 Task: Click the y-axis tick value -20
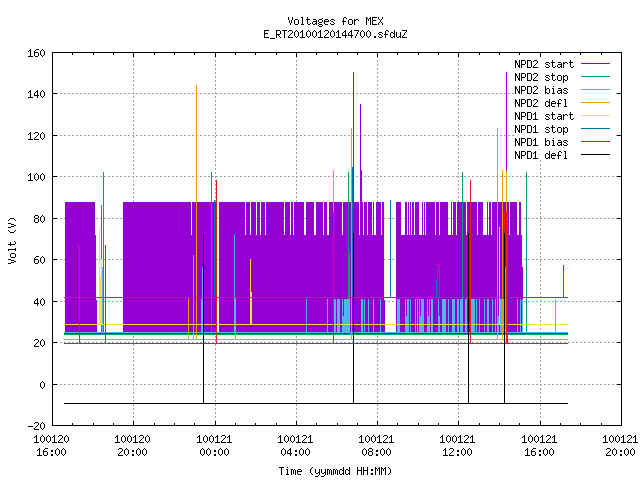36,426
